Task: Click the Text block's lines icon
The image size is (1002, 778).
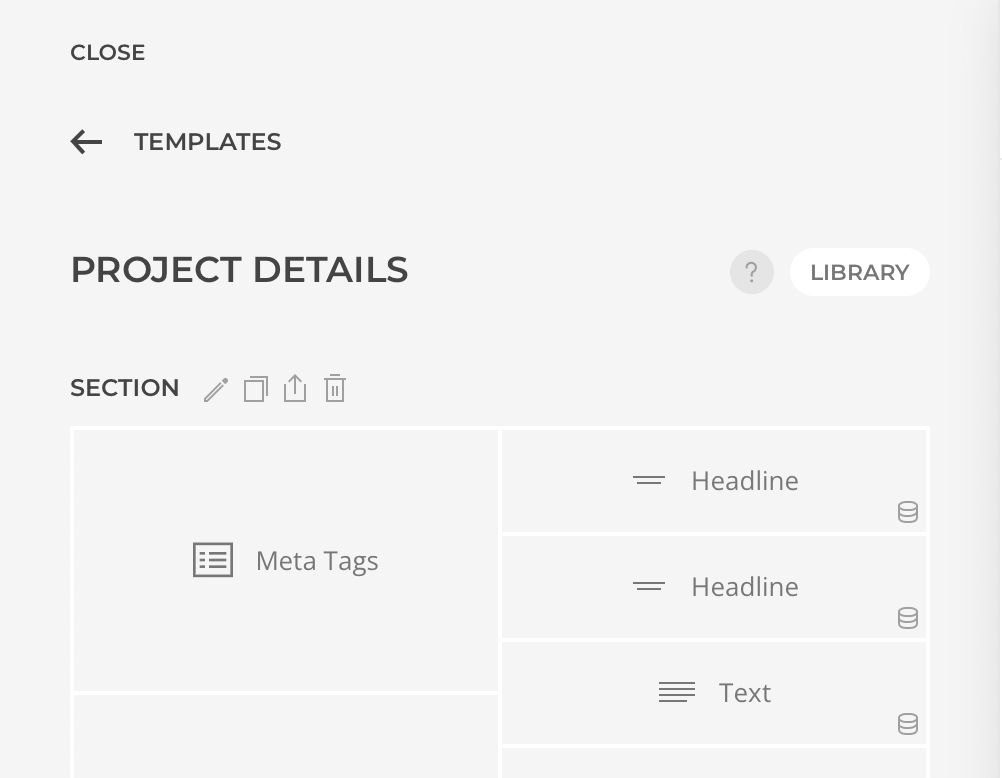Action: pyautogui.click(x=677, y=692)
